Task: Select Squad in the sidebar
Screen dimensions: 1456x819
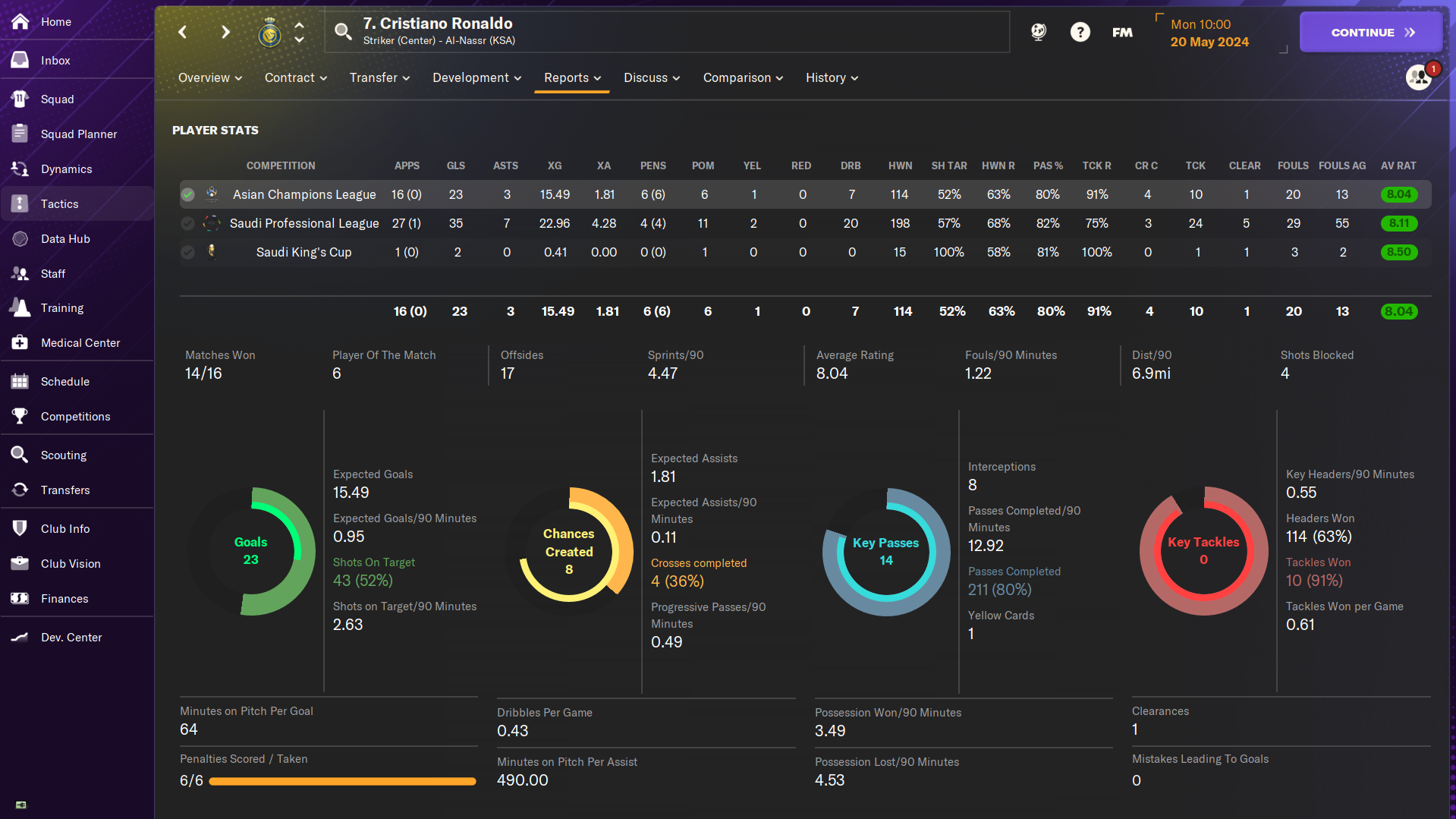Action: coord(77,99)
